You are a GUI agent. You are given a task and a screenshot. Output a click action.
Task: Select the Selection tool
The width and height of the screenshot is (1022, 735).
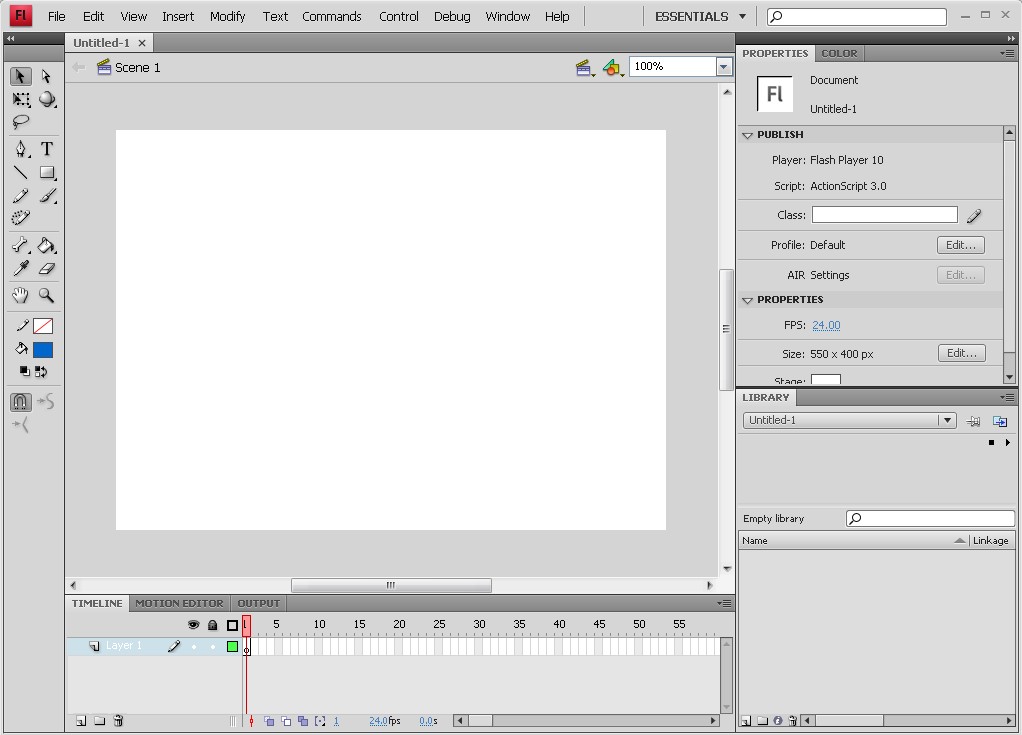point(20,76)
